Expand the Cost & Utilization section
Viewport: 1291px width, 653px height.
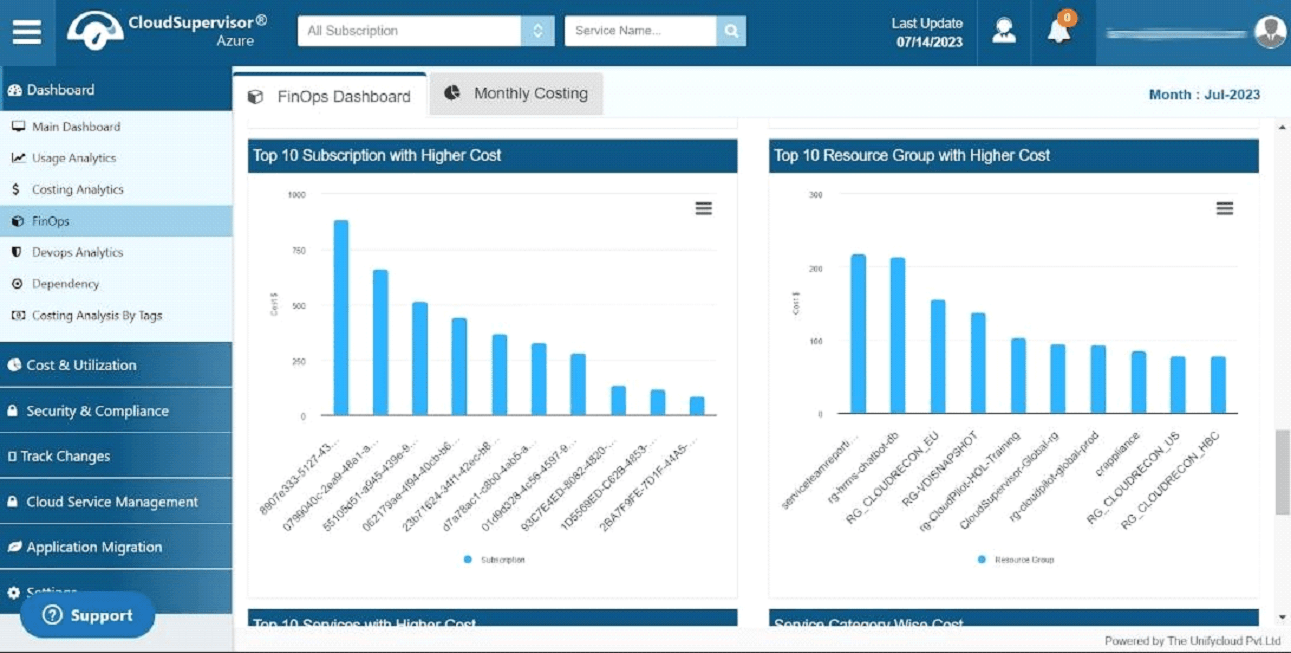coord(116,365)
